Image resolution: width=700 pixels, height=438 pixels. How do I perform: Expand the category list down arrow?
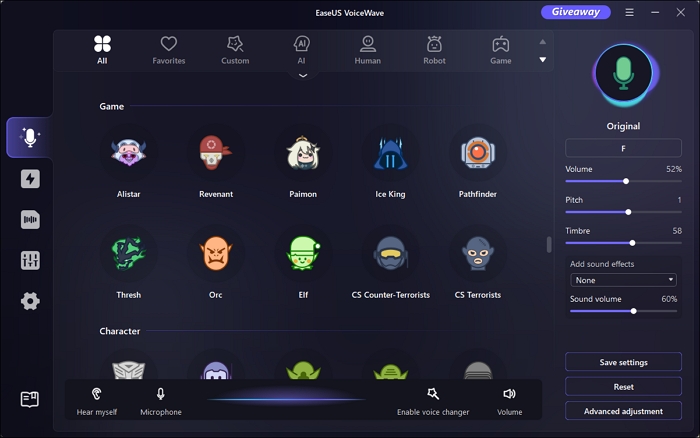click(543, 60)
